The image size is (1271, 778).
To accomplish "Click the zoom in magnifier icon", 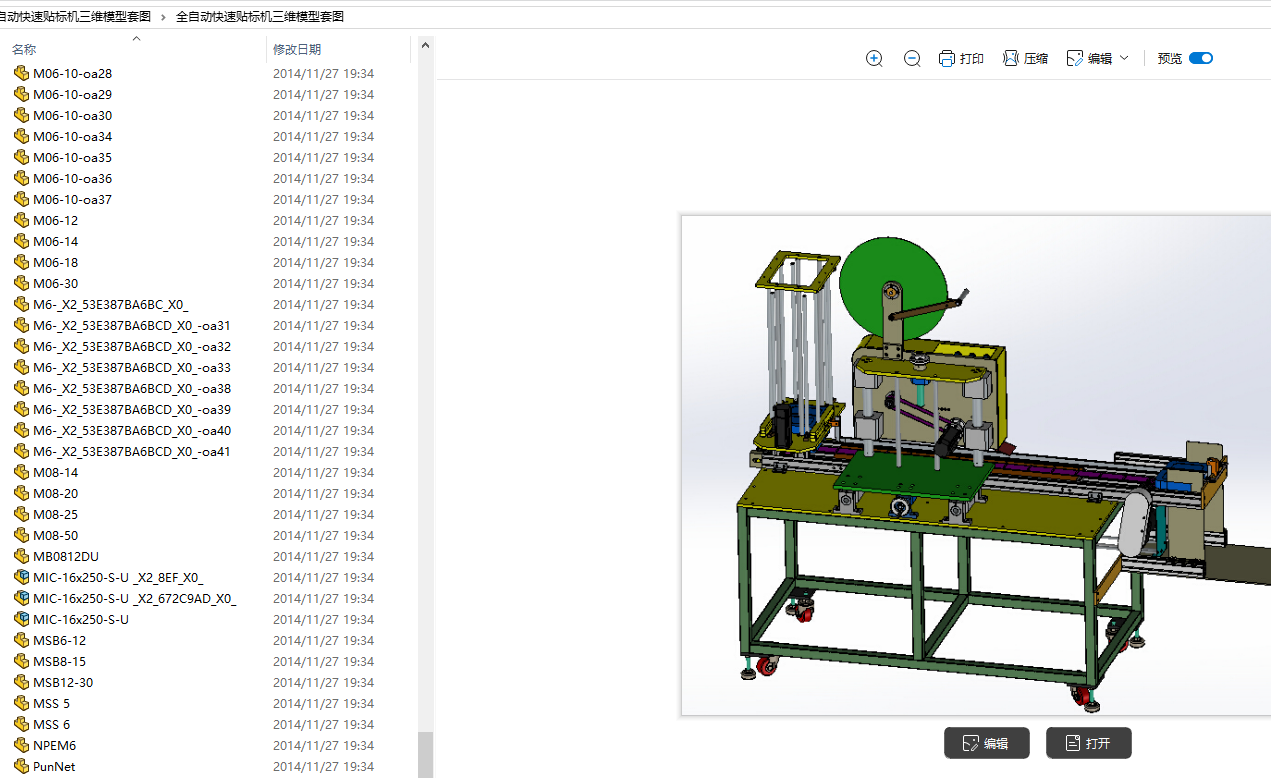I will pos(874,59).
